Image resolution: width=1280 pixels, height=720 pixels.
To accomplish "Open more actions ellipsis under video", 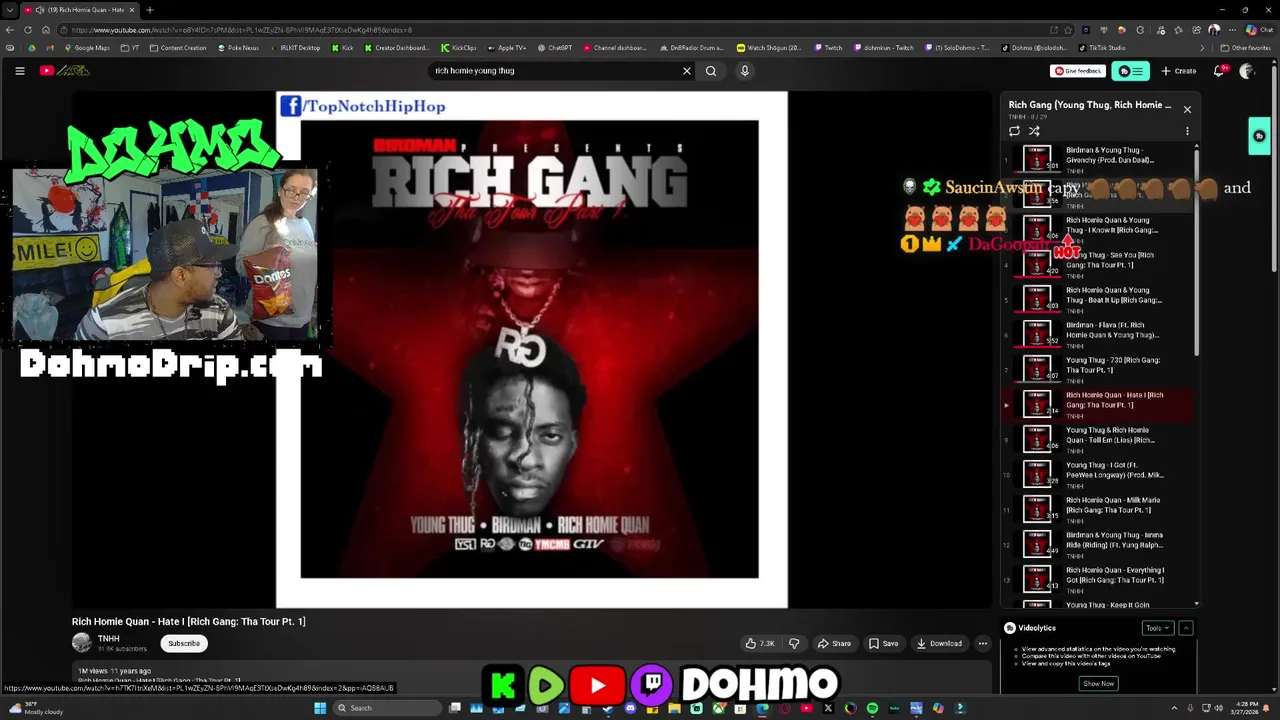I will pyautogui.click(x=983, y=644).
